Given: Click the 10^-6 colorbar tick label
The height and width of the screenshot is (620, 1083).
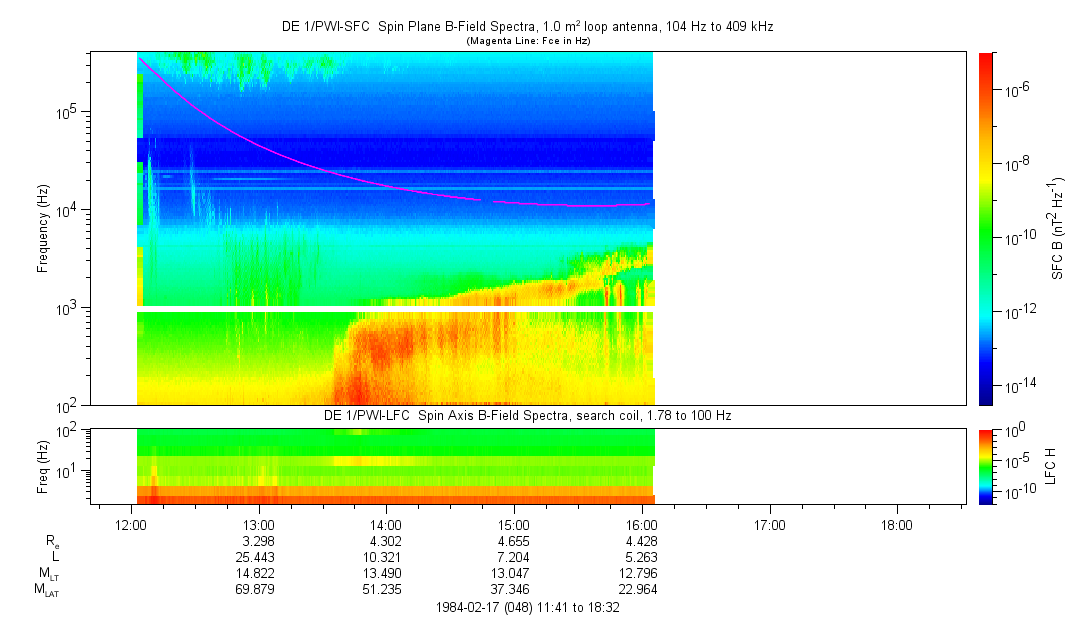Looking at the screenshot, I should [1015, 89].
